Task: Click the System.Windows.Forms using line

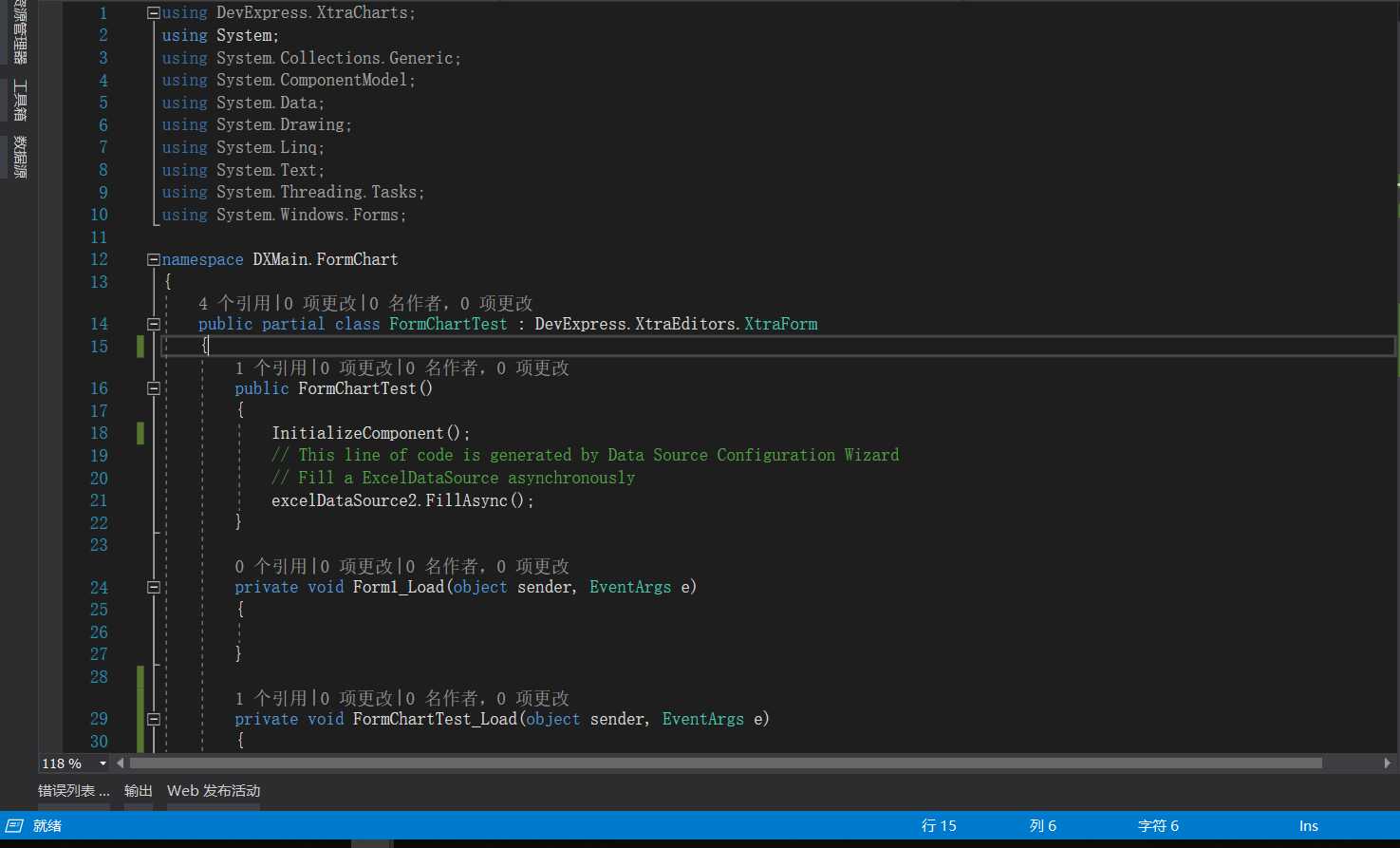Action: point(284,215)
